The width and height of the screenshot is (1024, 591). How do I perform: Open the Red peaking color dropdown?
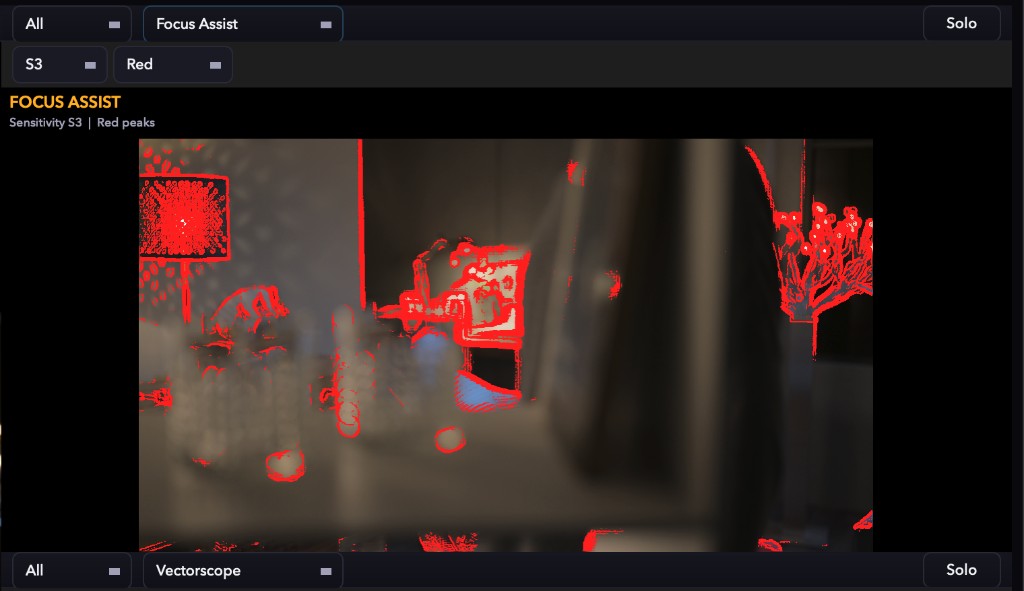click(173, 65)
